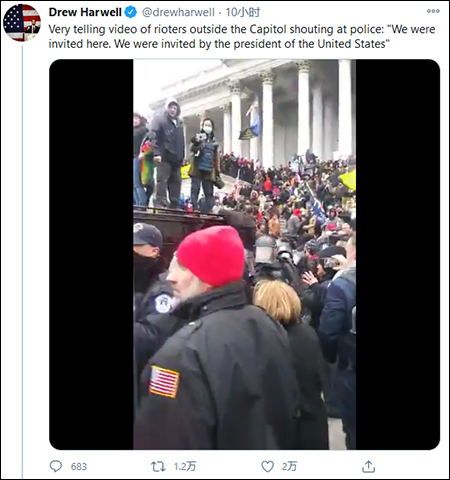Click the retweet arrows icon
This screenshot has width=450, height=480.
(x=158, y=466)
